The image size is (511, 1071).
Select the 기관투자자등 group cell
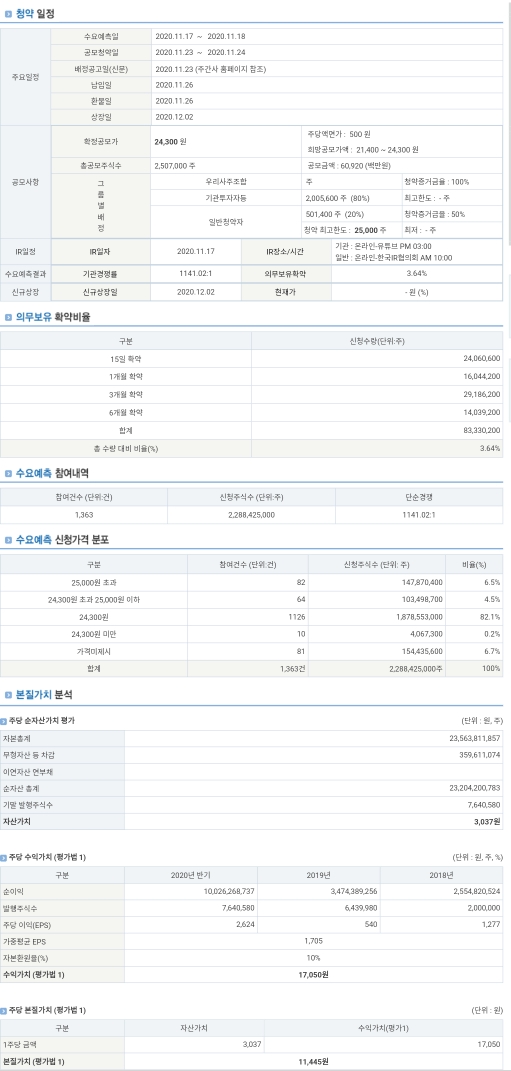[225, 198]
